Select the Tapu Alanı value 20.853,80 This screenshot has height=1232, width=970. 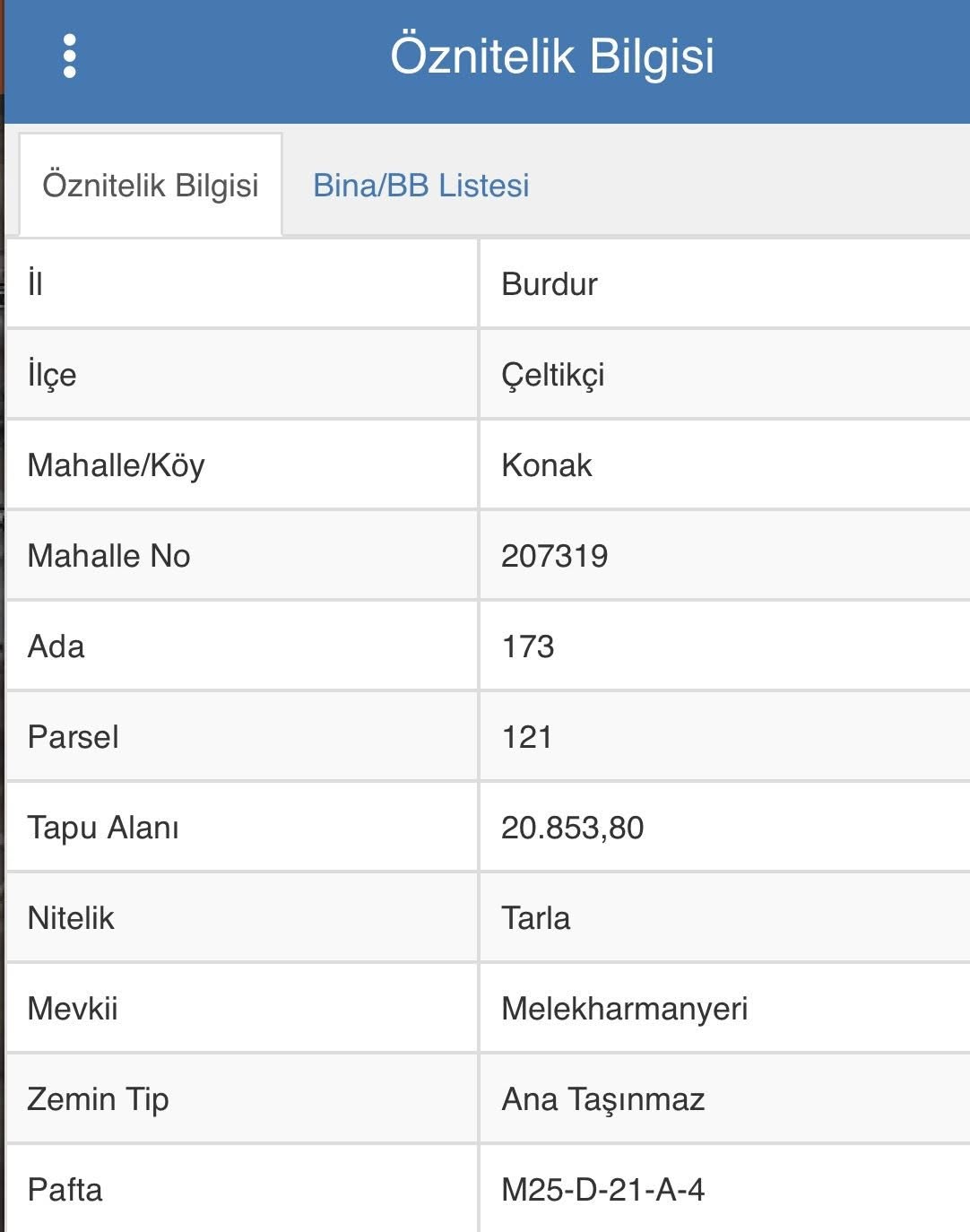(x=573, y=828)
